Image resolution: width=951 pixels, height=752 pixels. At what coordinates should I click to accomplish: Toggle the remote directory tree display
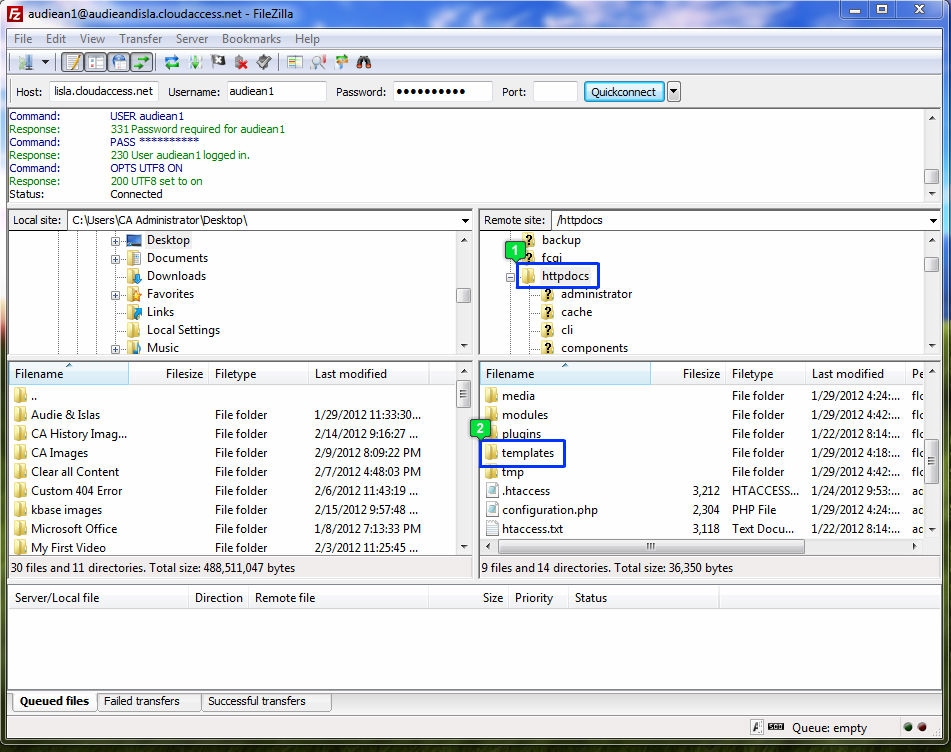pyautogui.click(x=119, y=62)
